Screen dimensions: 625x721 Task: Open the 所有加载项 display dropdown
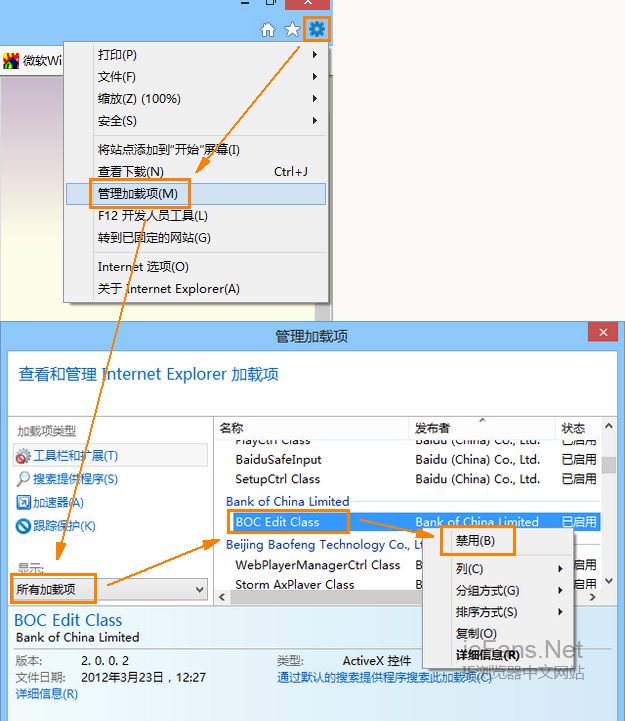coord(110,589)
